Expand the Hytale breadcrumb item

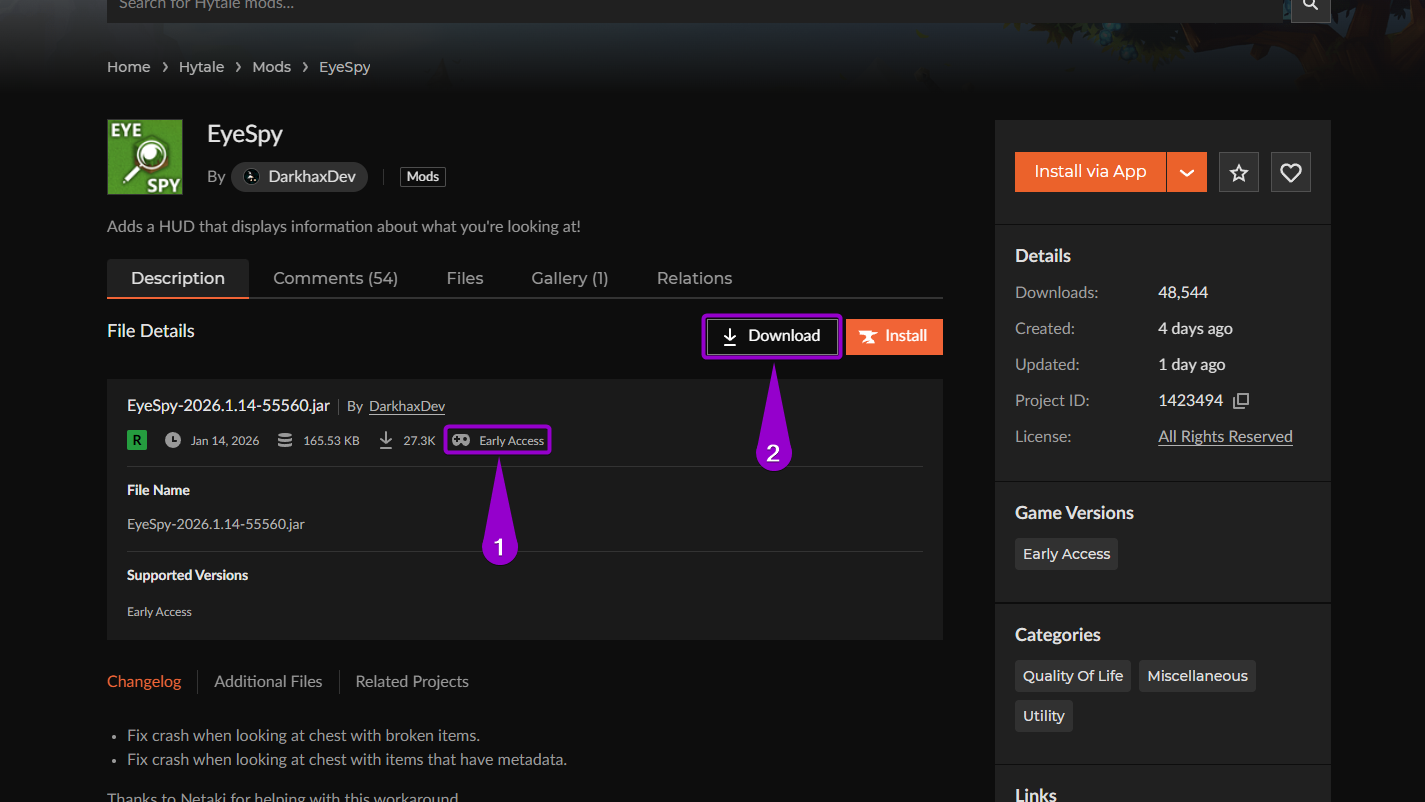point(201,66)
